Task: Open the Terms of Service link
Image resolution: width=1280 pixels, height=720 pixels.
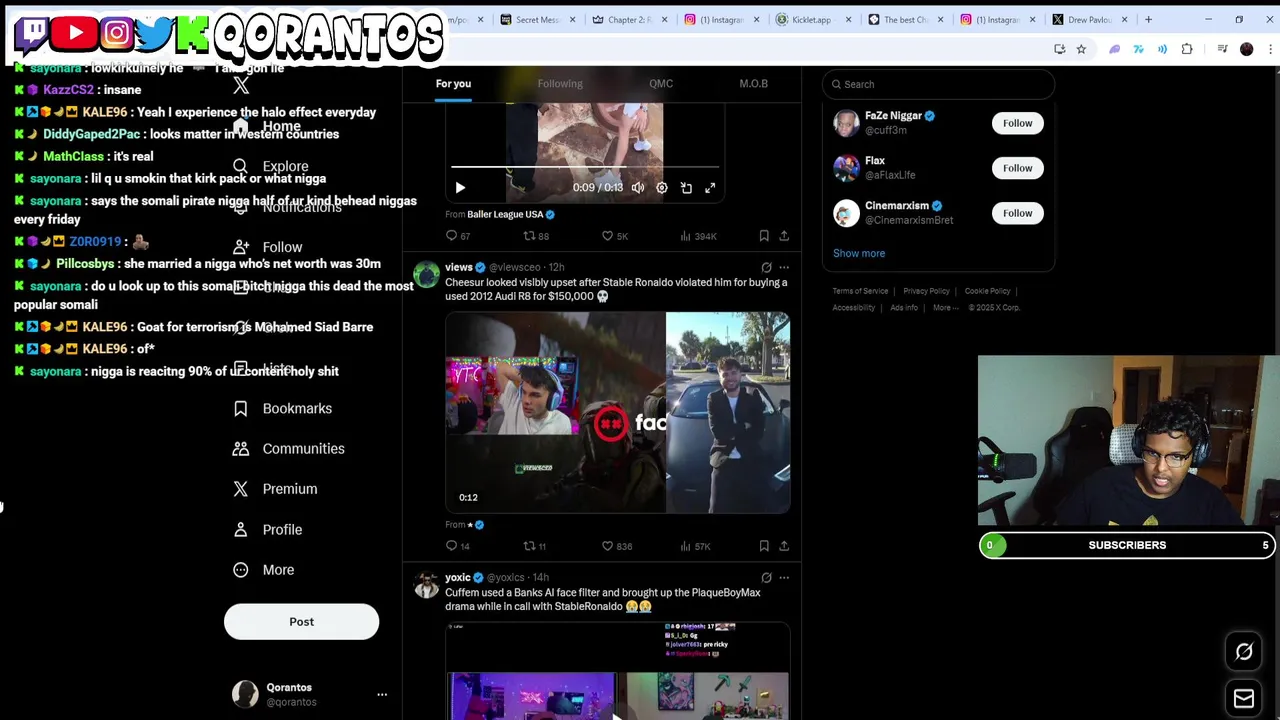Action: click(860, 291)
